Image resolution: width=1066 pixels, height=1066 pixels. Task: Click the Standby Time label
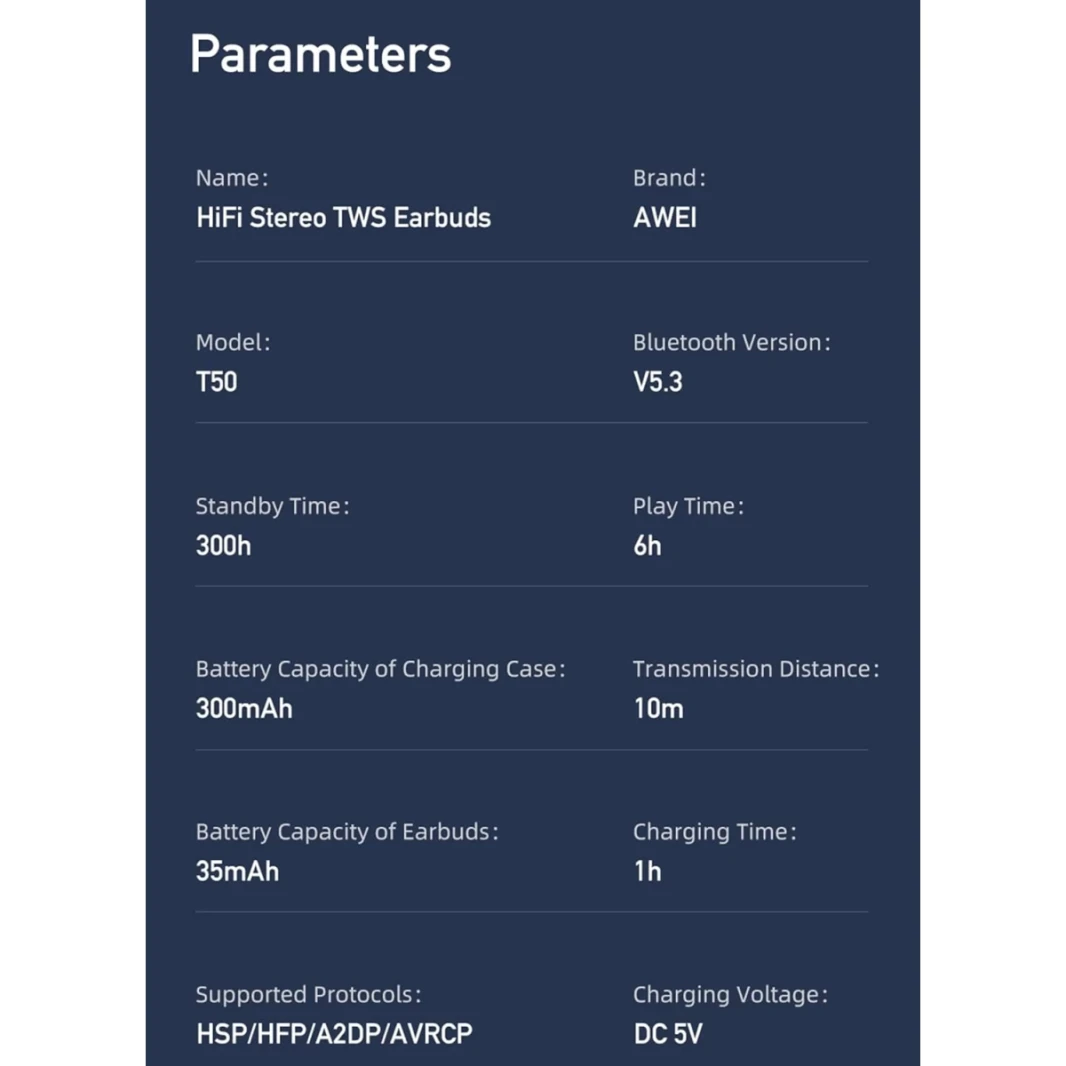pos(272,506)
